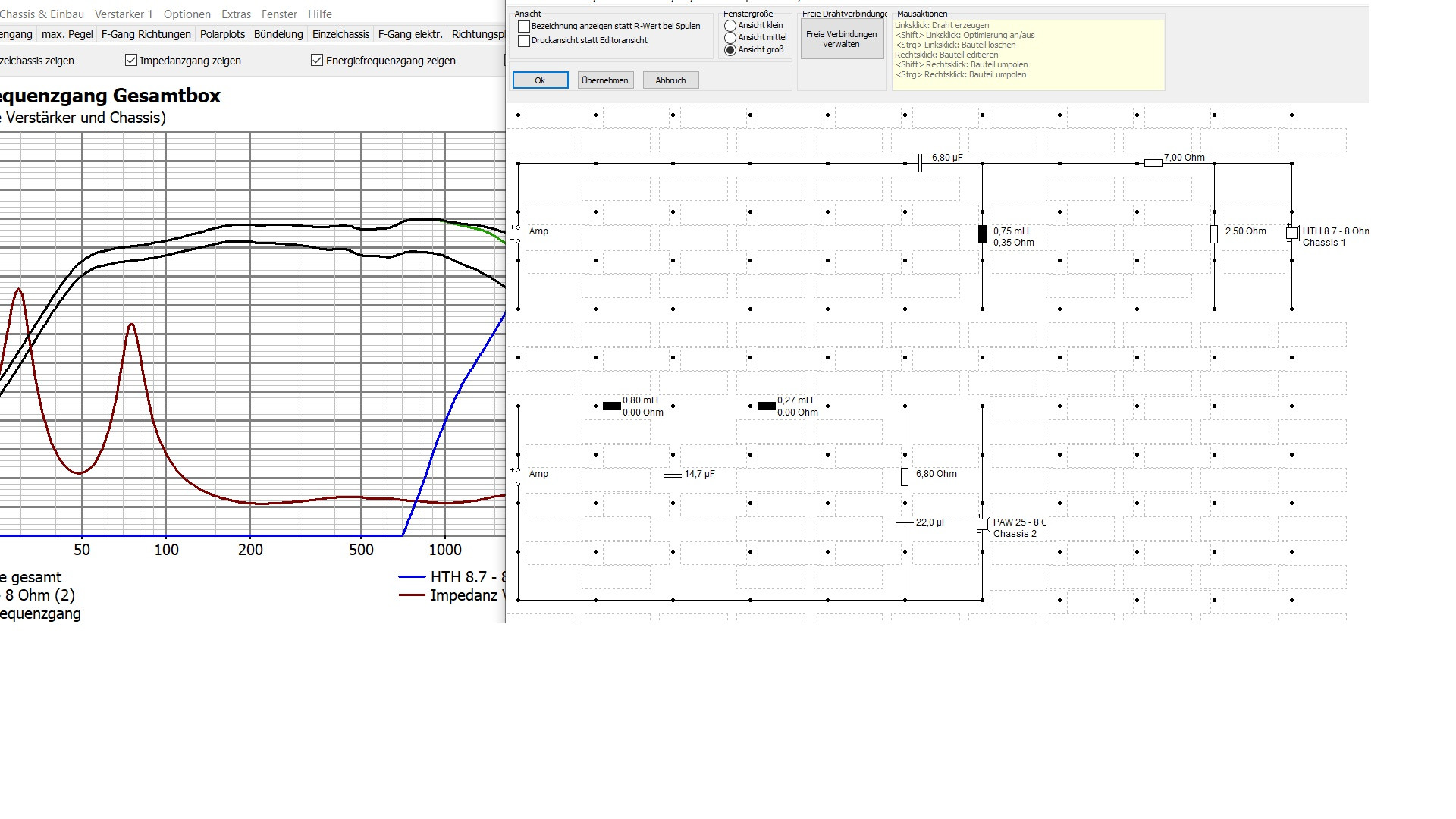The width and height of the screenshot is (1456, 819).
Task: Click the 2,50 Ohm parallel resistor
Action: (1214, 234)
